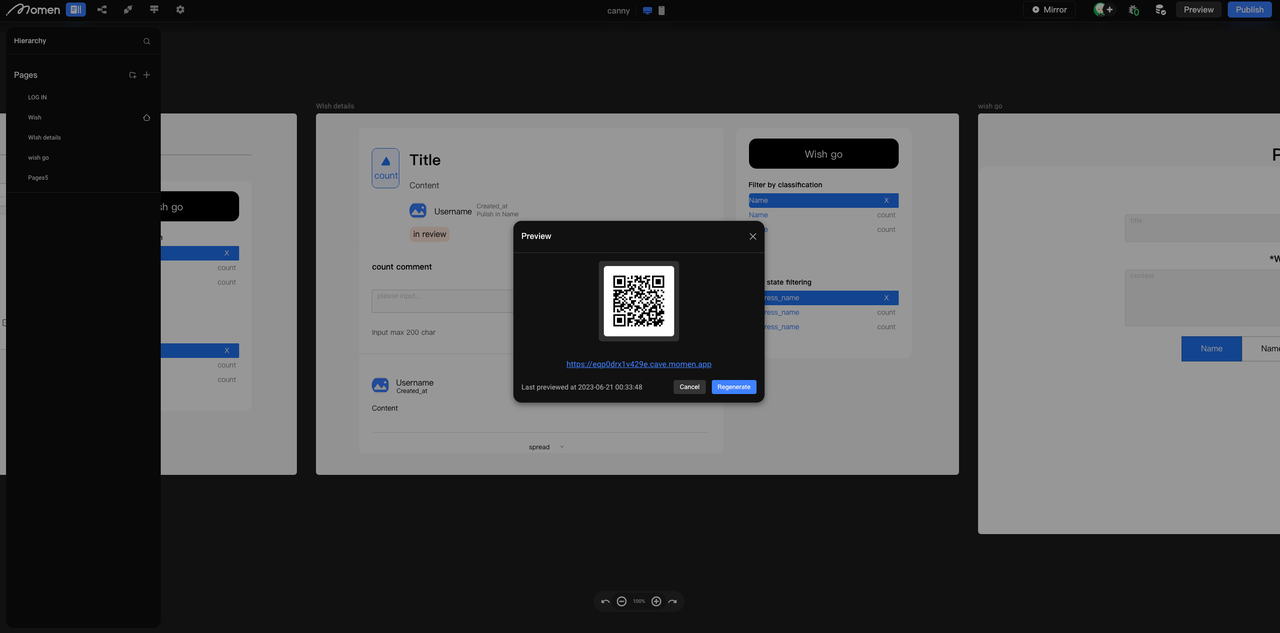Add a new page with plus icon
The height and width of the screenshot is (633, 1280).
[147, 75]
